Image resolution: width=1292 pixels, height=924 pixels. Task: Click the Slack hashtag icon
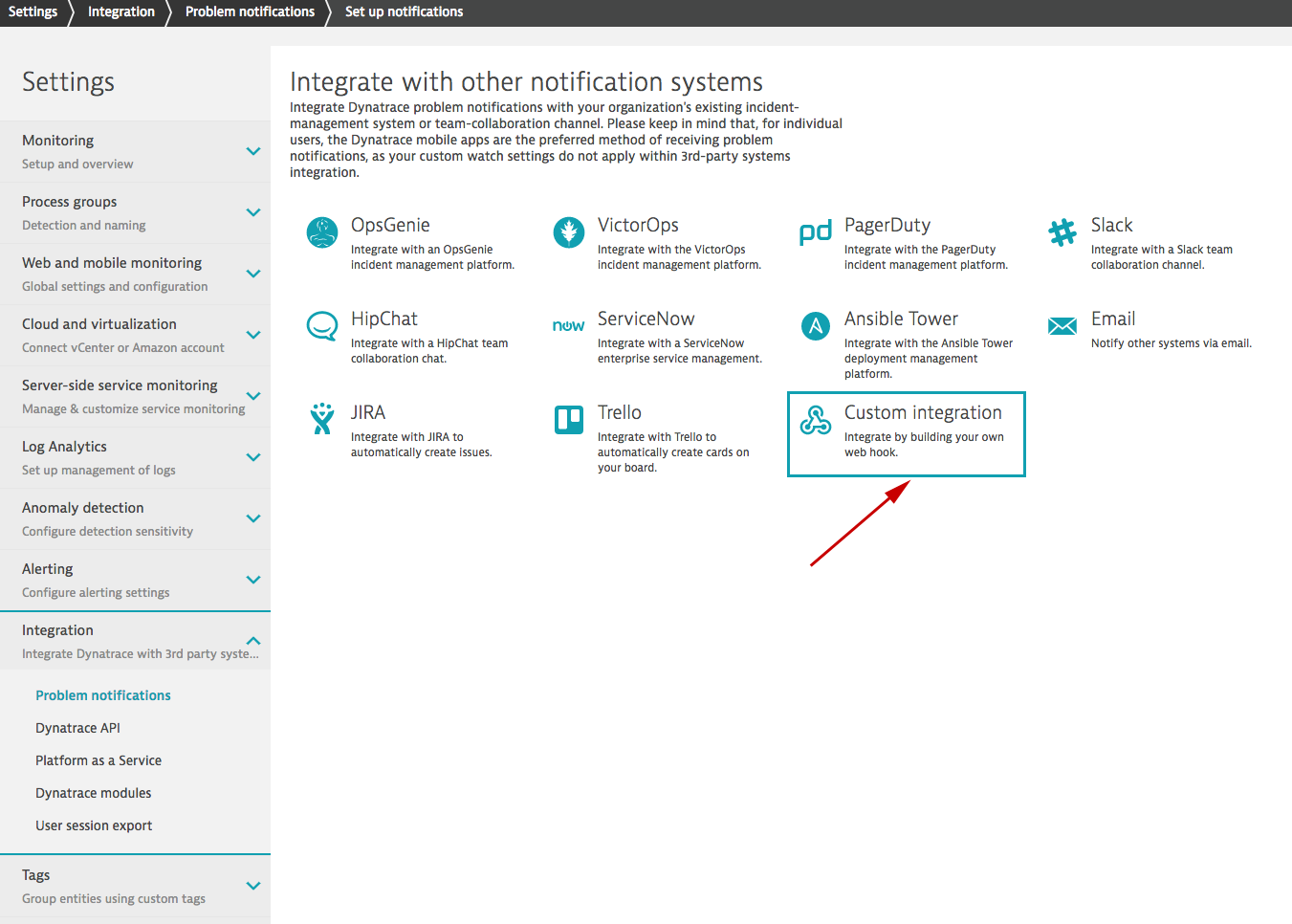pos(1062,231)
